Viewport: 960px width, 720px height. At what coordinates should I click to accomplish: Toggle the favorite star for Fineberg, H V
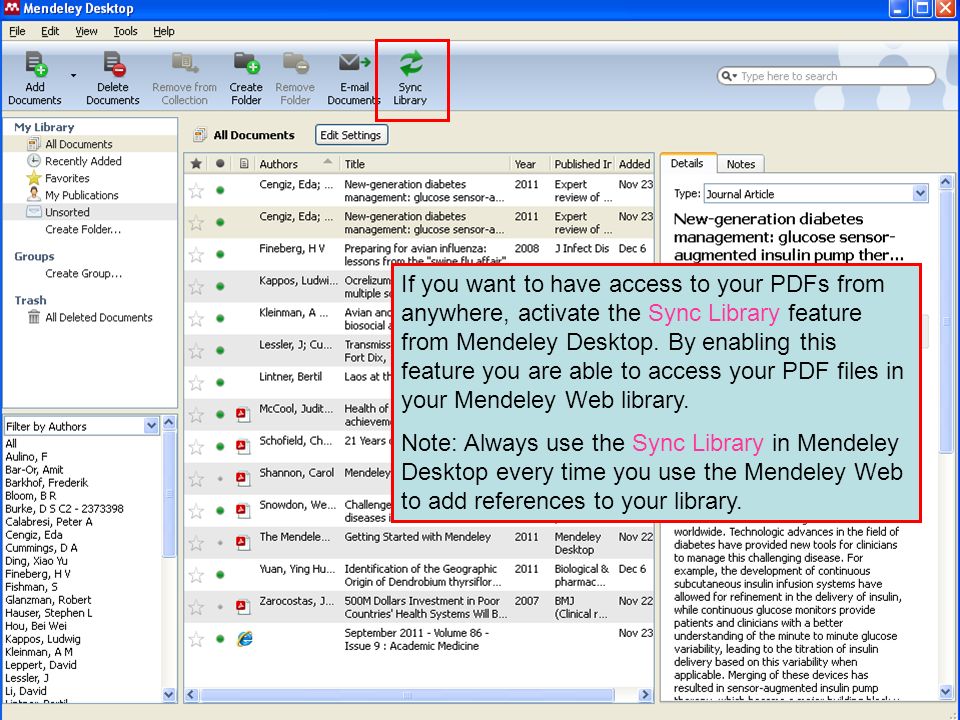196,255
